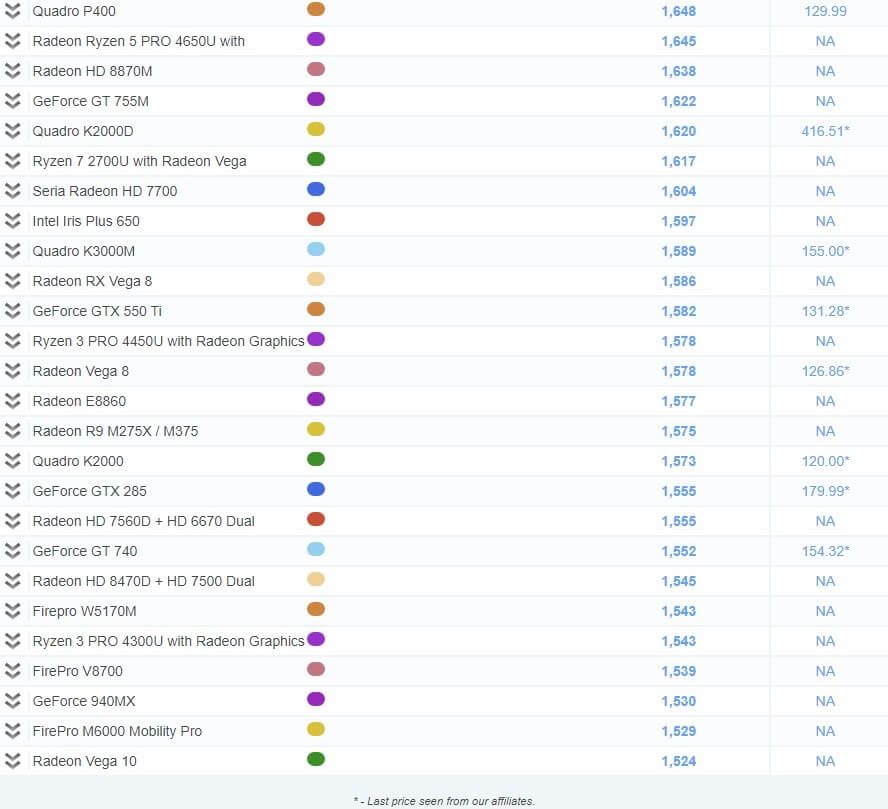Open Ryzen 7 2700U with Radeon Vega link
The image size is (888, 809).
pyautogui.click(x=139, y=161)
